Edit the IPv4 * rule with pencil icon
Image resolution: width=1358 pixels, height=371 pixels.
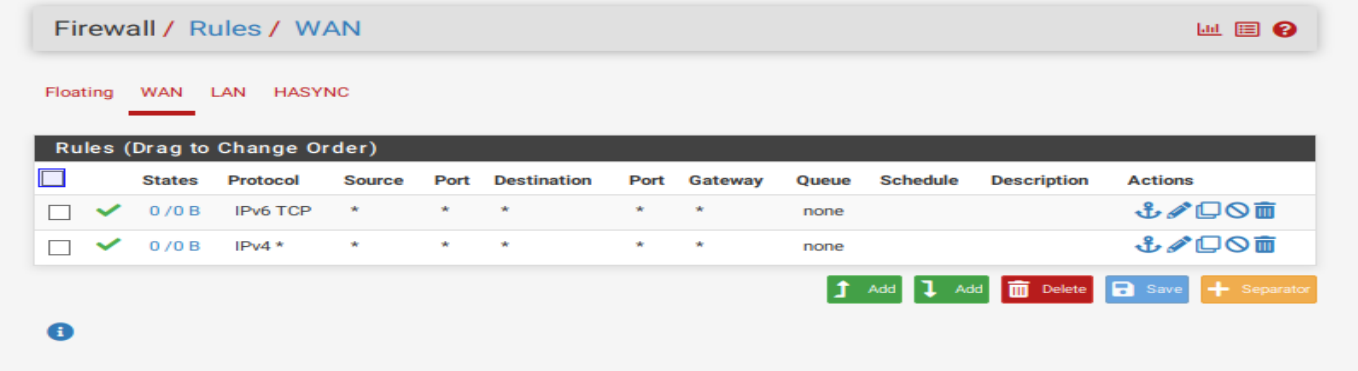pyautogui.click(x=1179, y=245)
